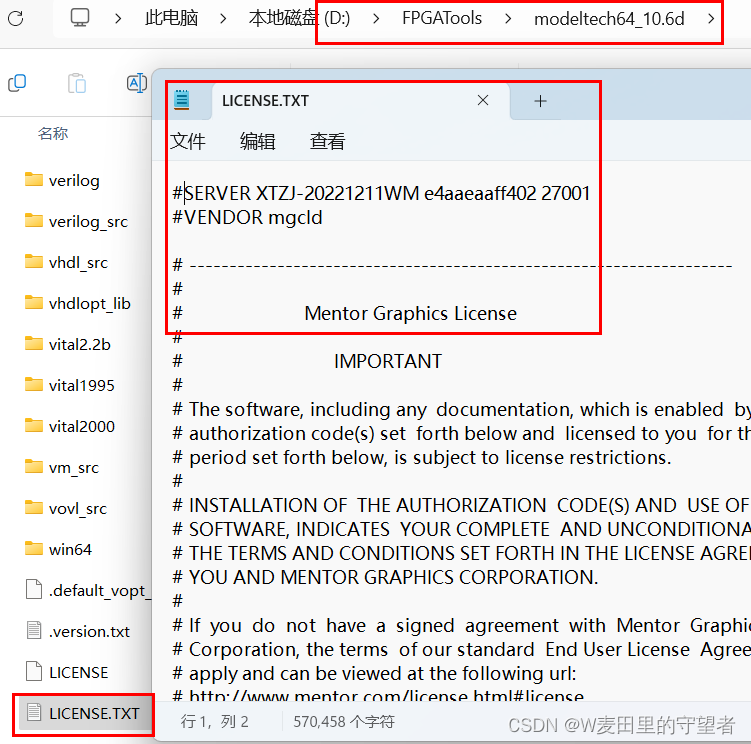Open modeltech64_10.6d breadcrumb folder
This screenshot has height=744, width=751.
pos(609,19)
